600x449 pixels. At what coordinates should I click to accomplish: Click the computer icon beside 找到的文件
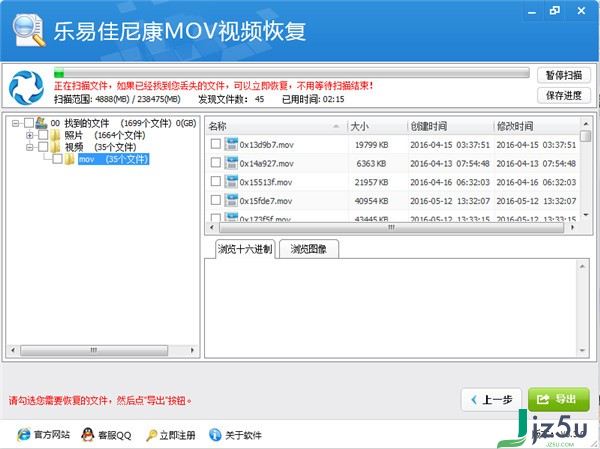tap(41, 123)
